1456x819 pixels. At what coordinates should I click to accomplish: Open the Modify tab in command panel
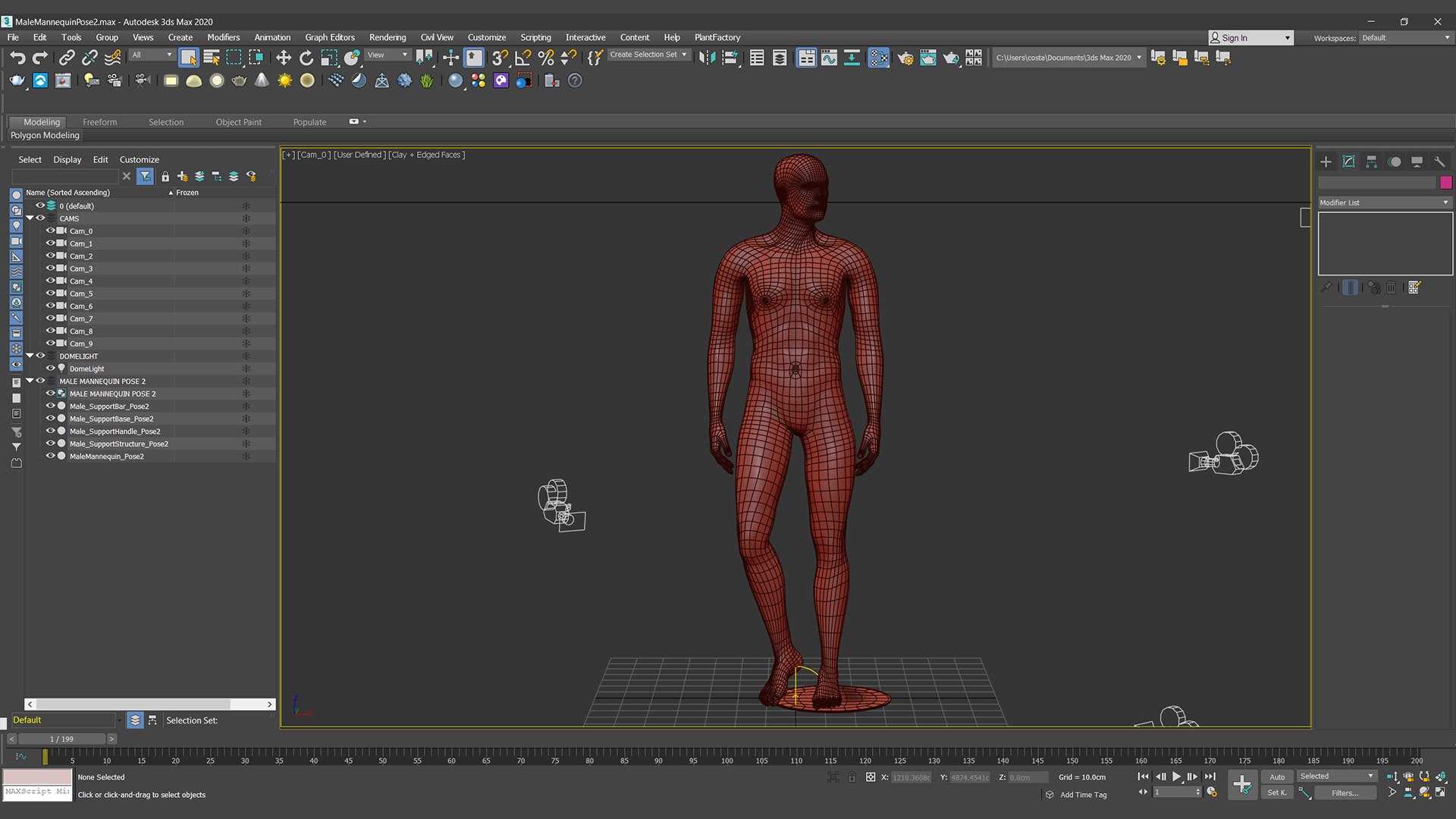click(x=1348, y=162)
